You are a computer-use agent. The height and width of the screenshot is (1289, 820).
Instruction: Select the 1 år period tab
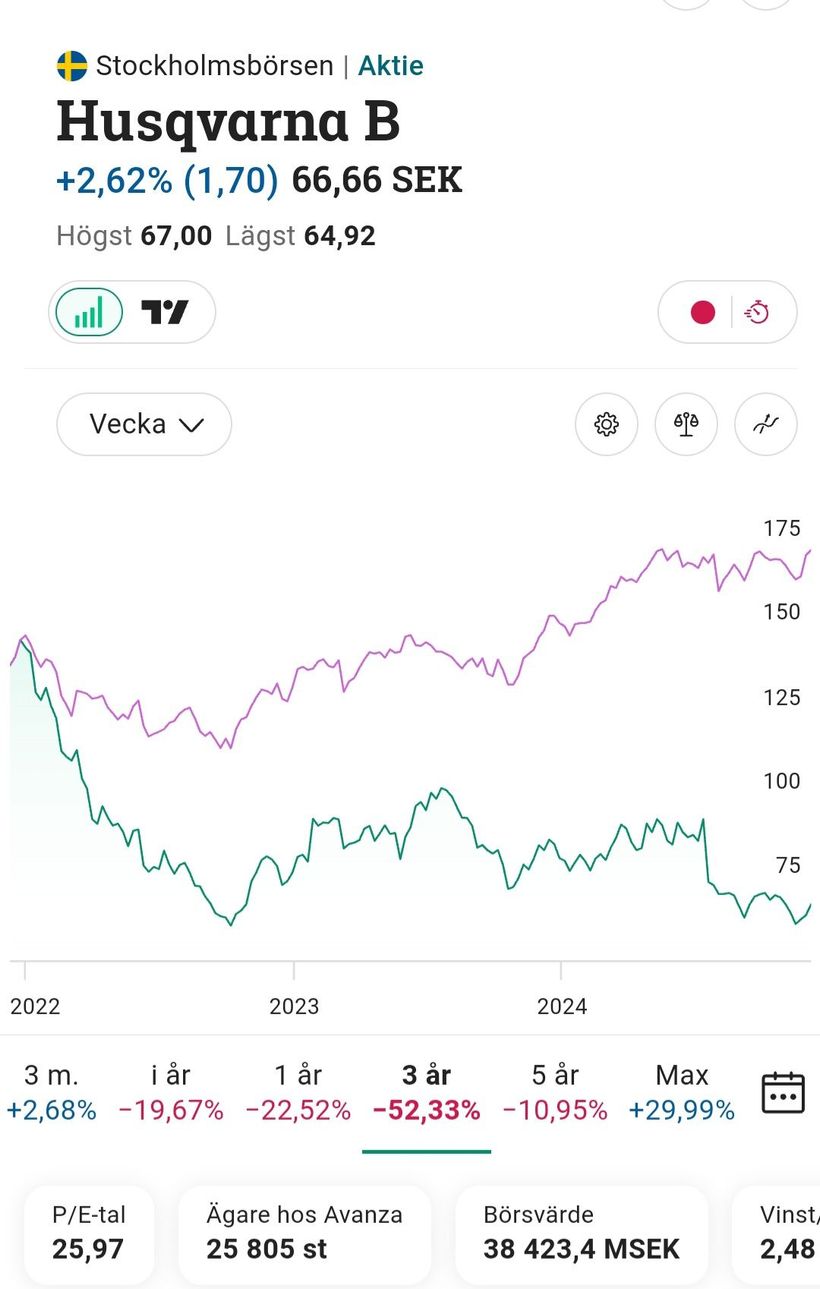pos(298,1092)
